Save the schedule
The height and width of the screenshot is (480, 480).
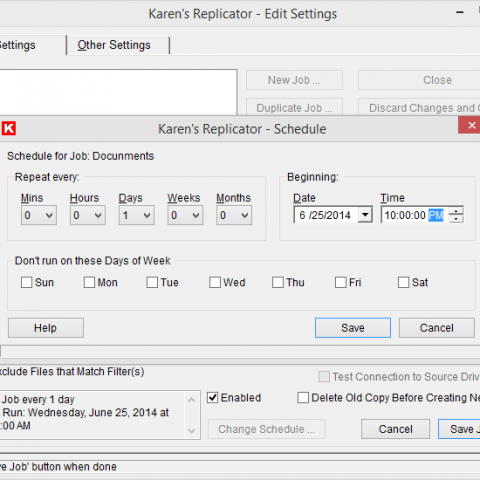(353, 328)
